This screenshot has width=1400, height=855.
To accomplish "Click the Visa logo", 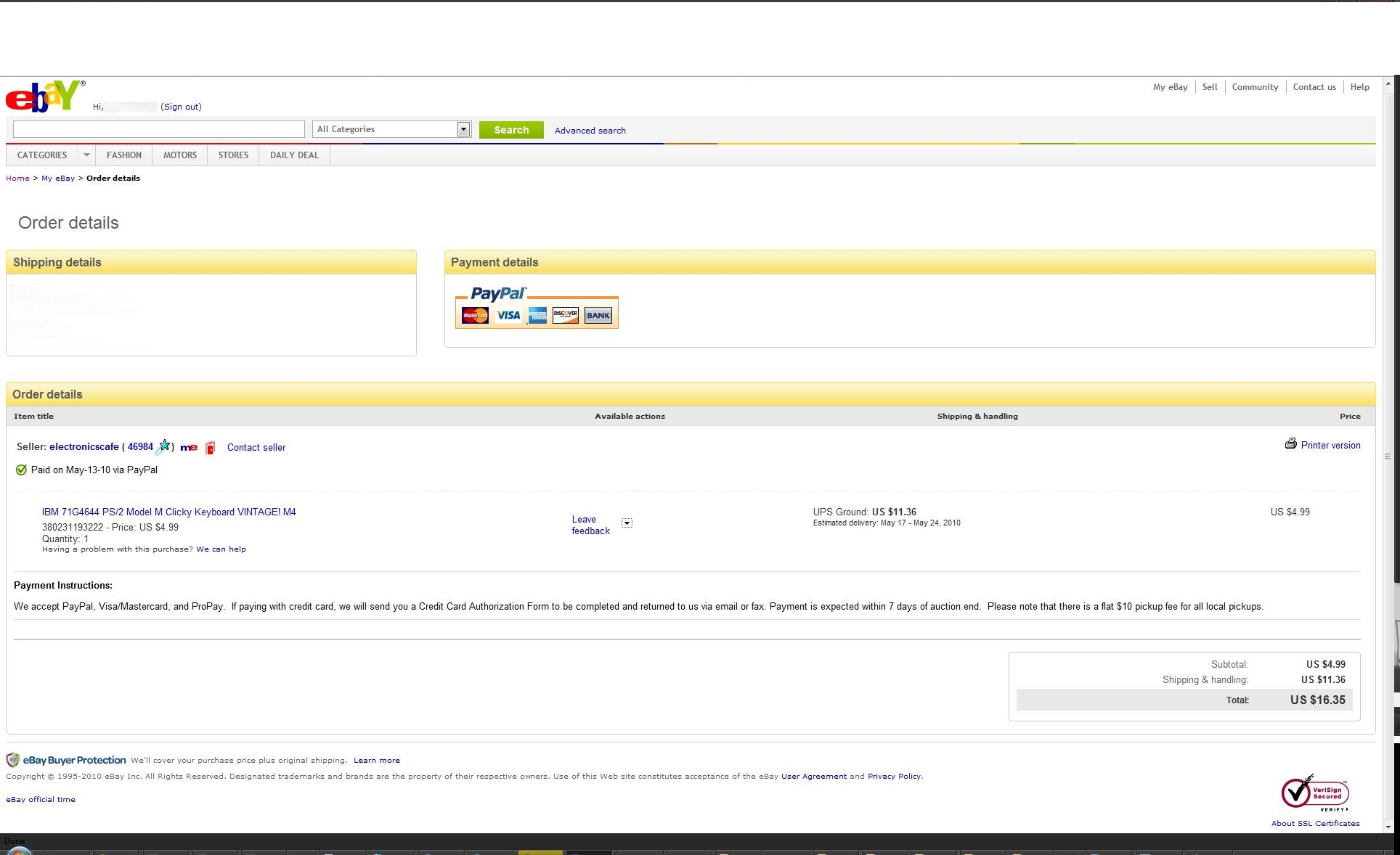I will pyautogui.click(x=508, y=315).
